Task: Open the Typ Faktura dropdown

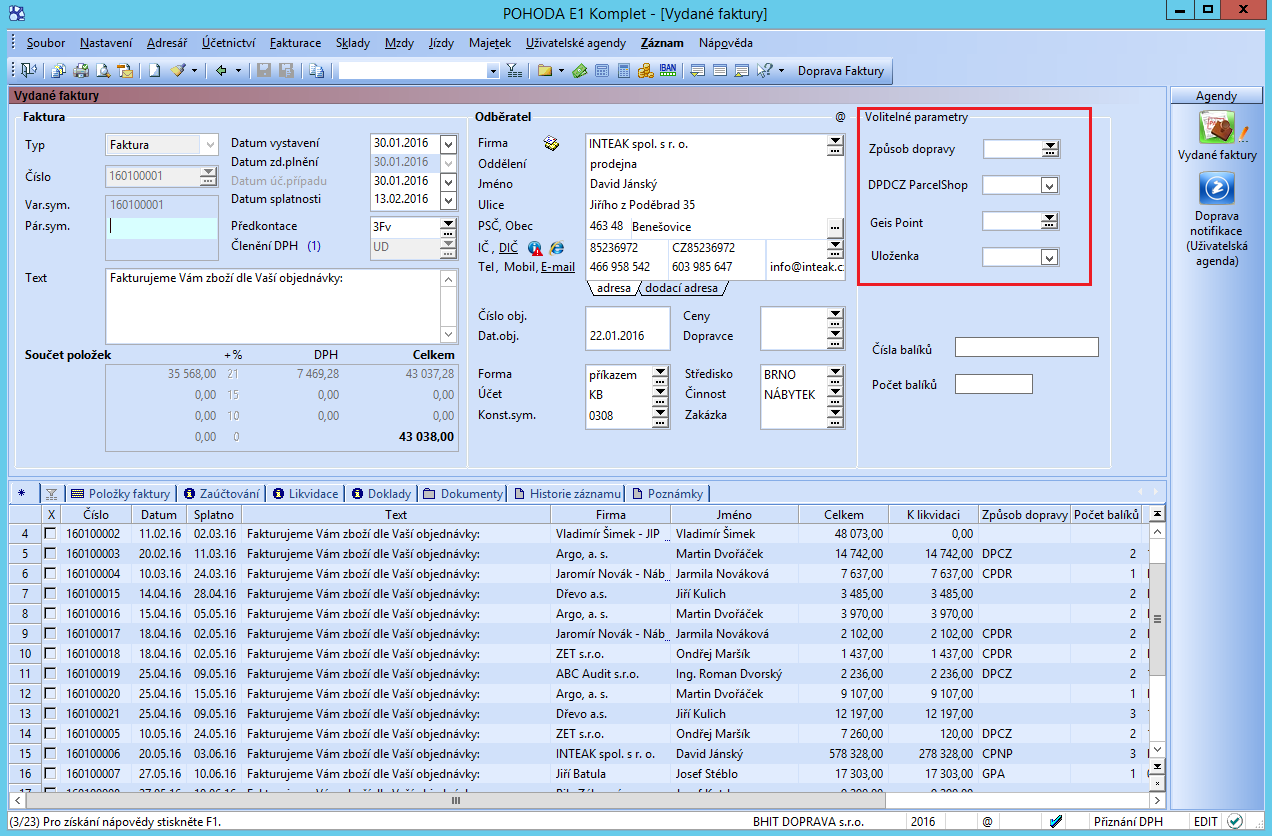Action: tap(209, 145)
